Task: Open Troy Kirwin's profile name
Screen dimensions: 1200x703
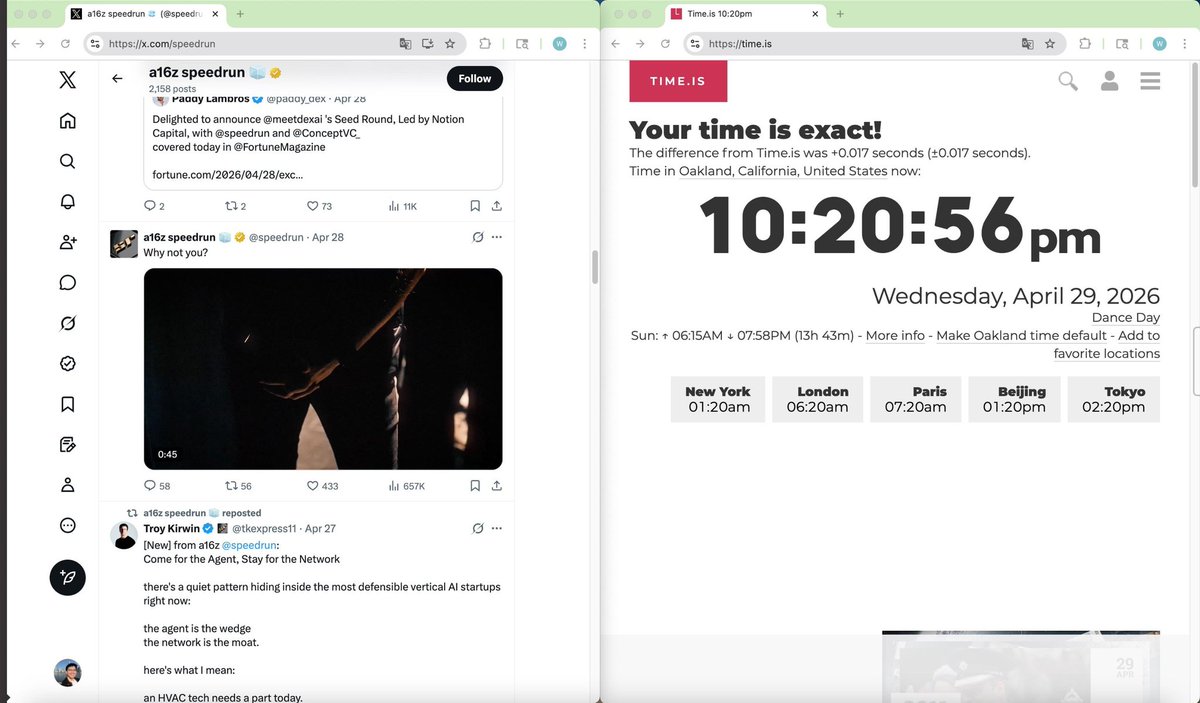Action: coord(172,528)
